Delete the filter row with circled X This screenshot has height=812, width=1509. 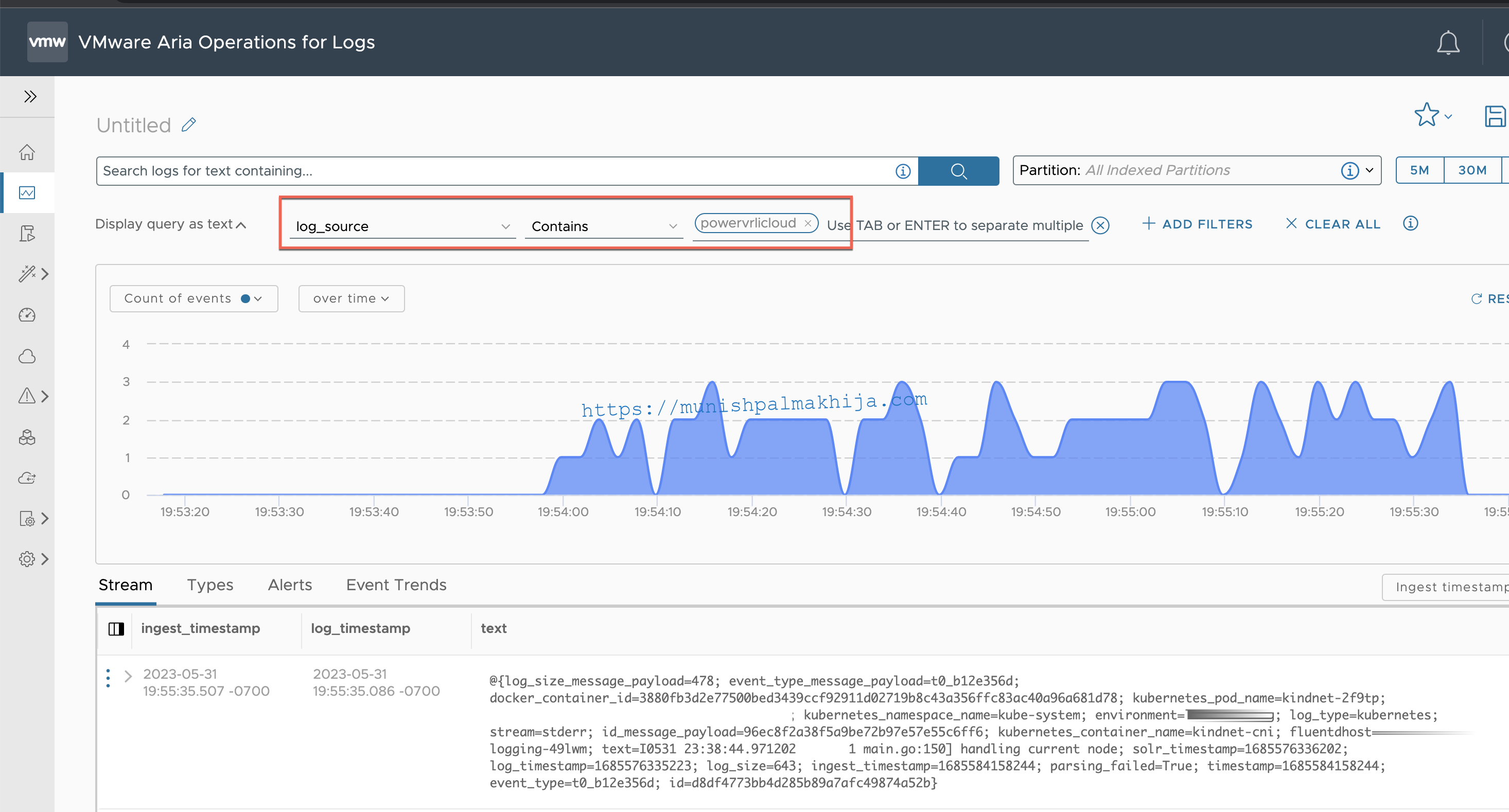(x=1100, y=225)
